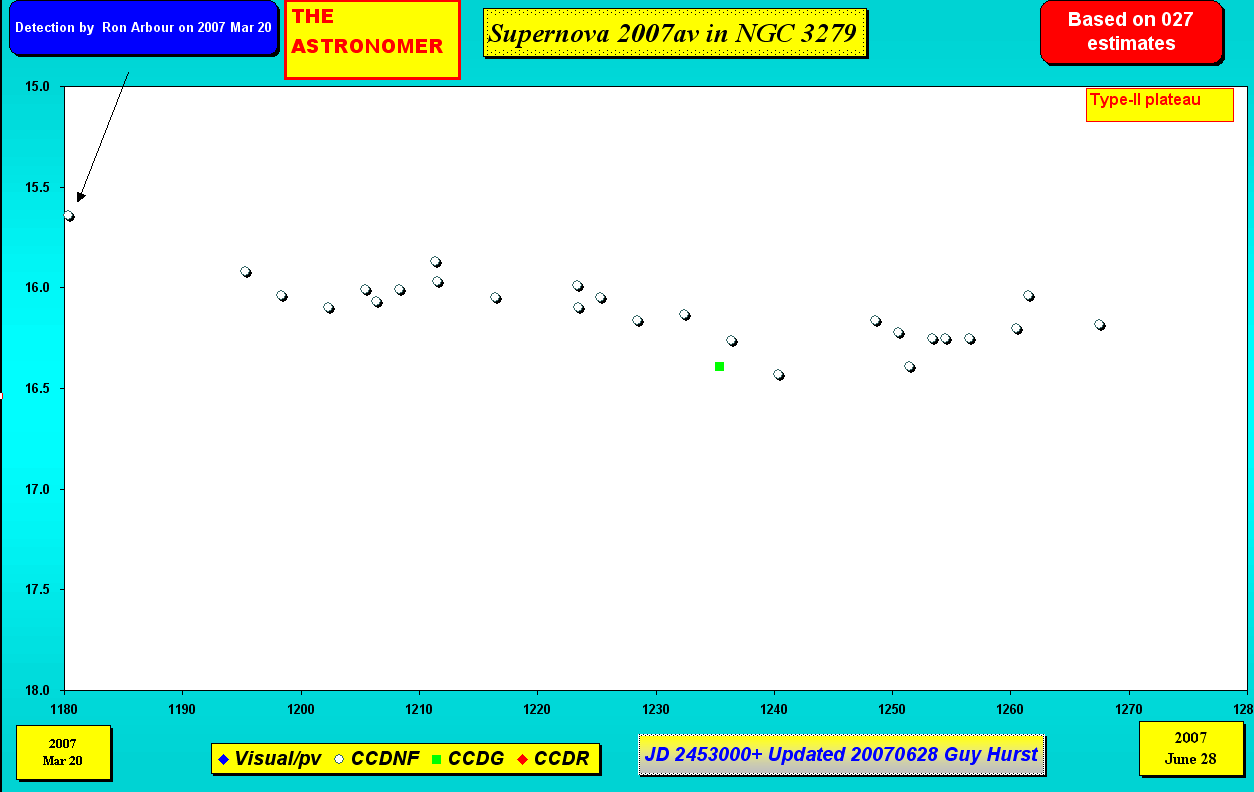Click the 1210 x-axis label
The height and width of the screenshot is (792, 1254).
(x=419, y=708)
